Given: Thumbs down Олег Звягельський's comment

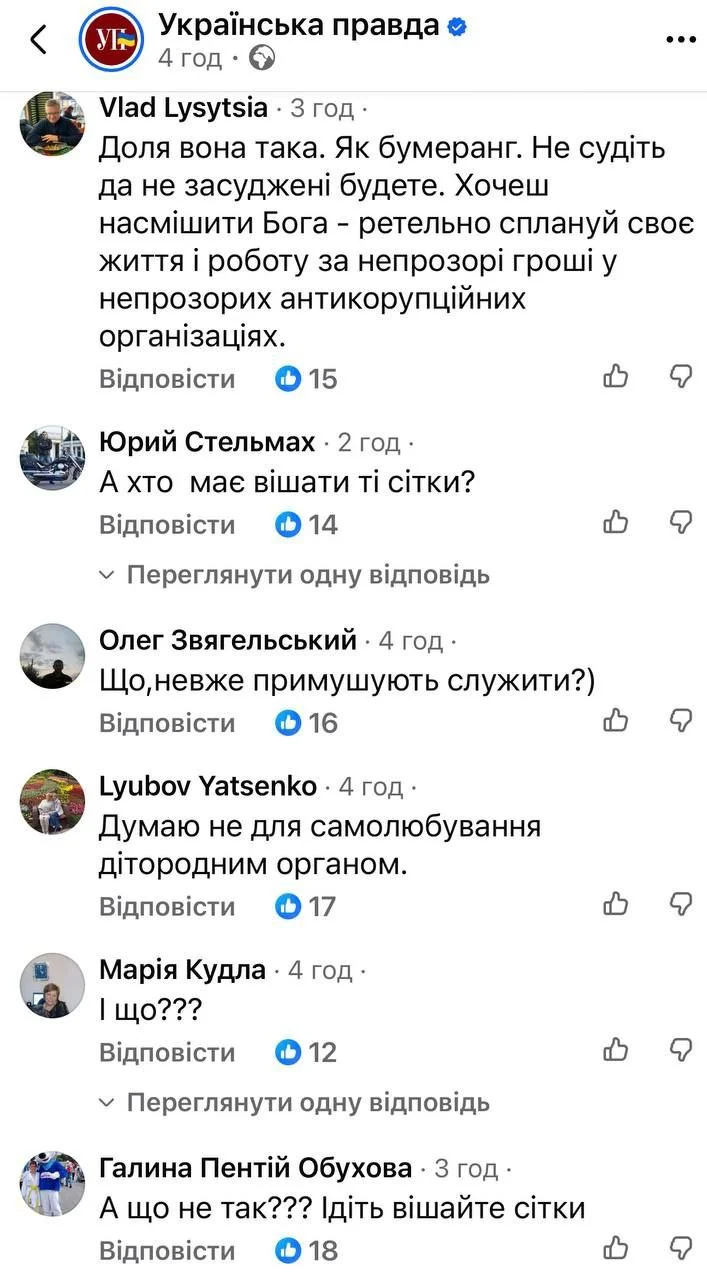Looking at the screenshot, I should click(x=680, y=720).
